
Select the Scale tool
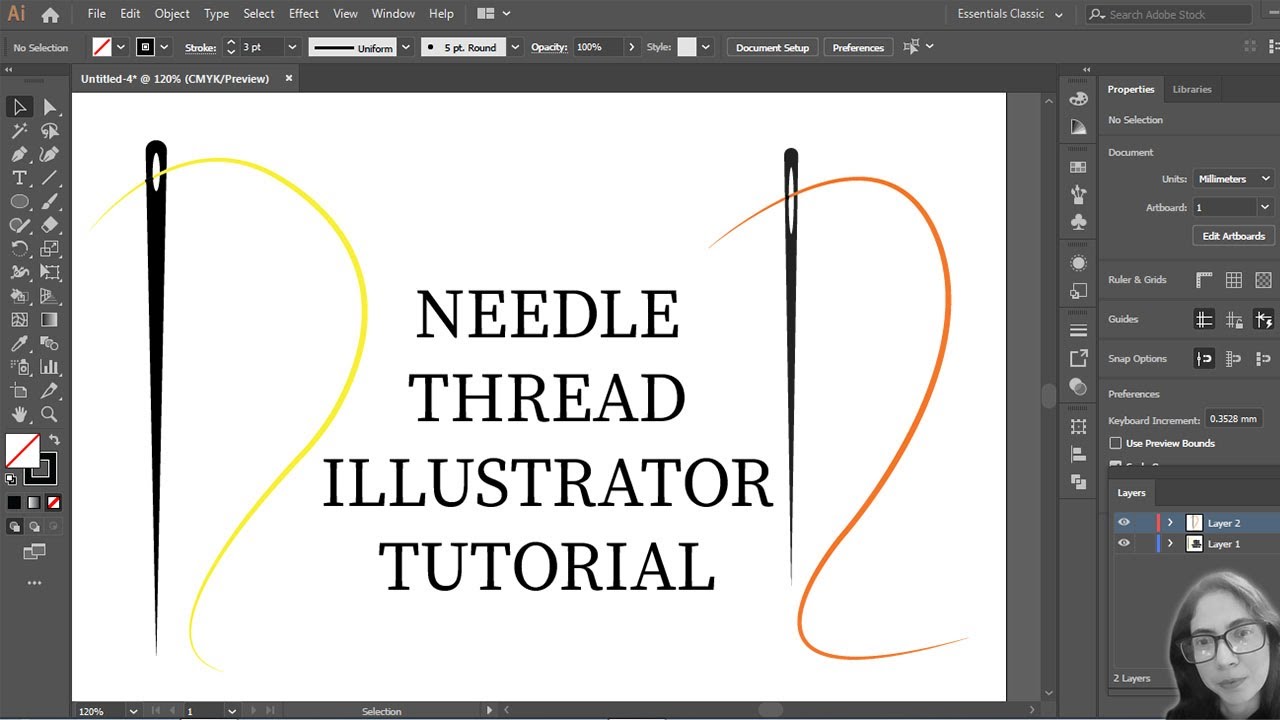pyautogui.click(x=49, y=249)
